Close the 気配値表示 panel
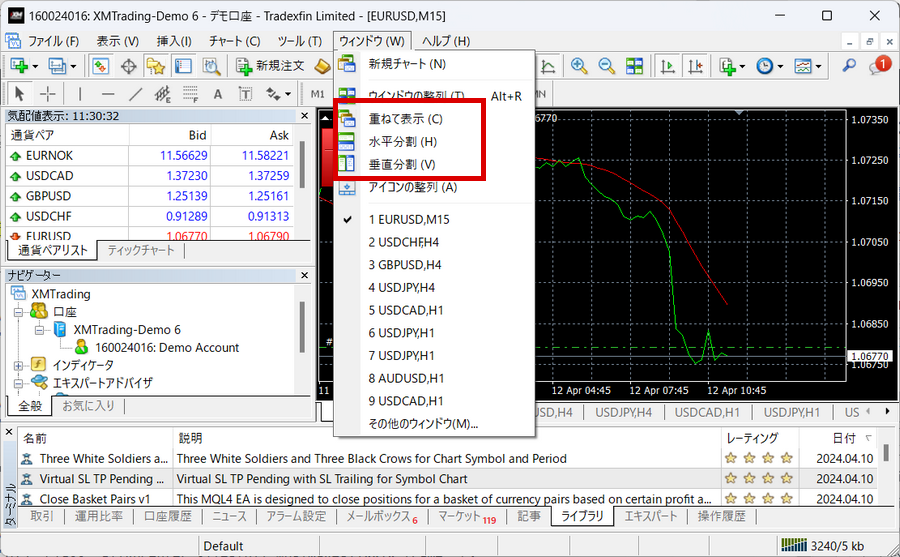900x557 pixels. [x=304, y=116]
